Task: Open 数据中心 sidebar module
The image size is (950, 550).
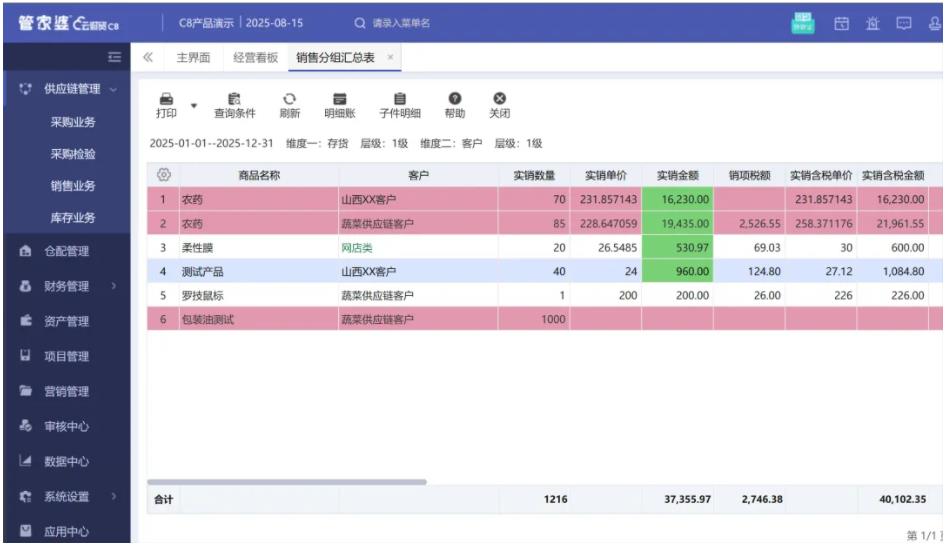Action: tap(67, 462)
